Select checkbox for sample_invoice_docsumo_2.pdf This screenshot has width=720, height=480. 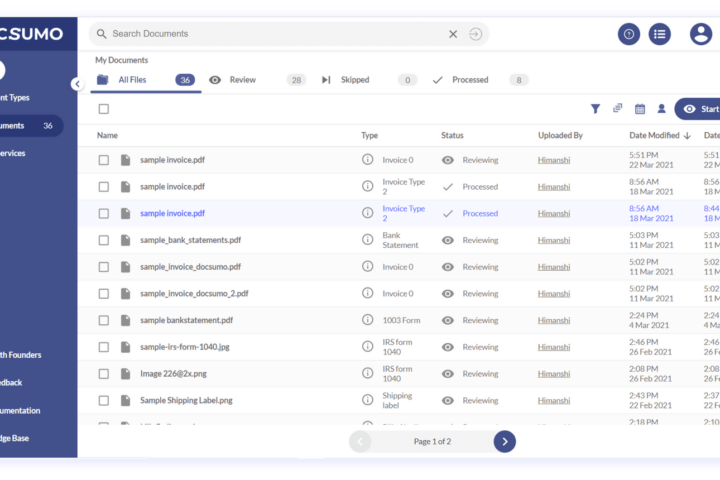[104, 294]
